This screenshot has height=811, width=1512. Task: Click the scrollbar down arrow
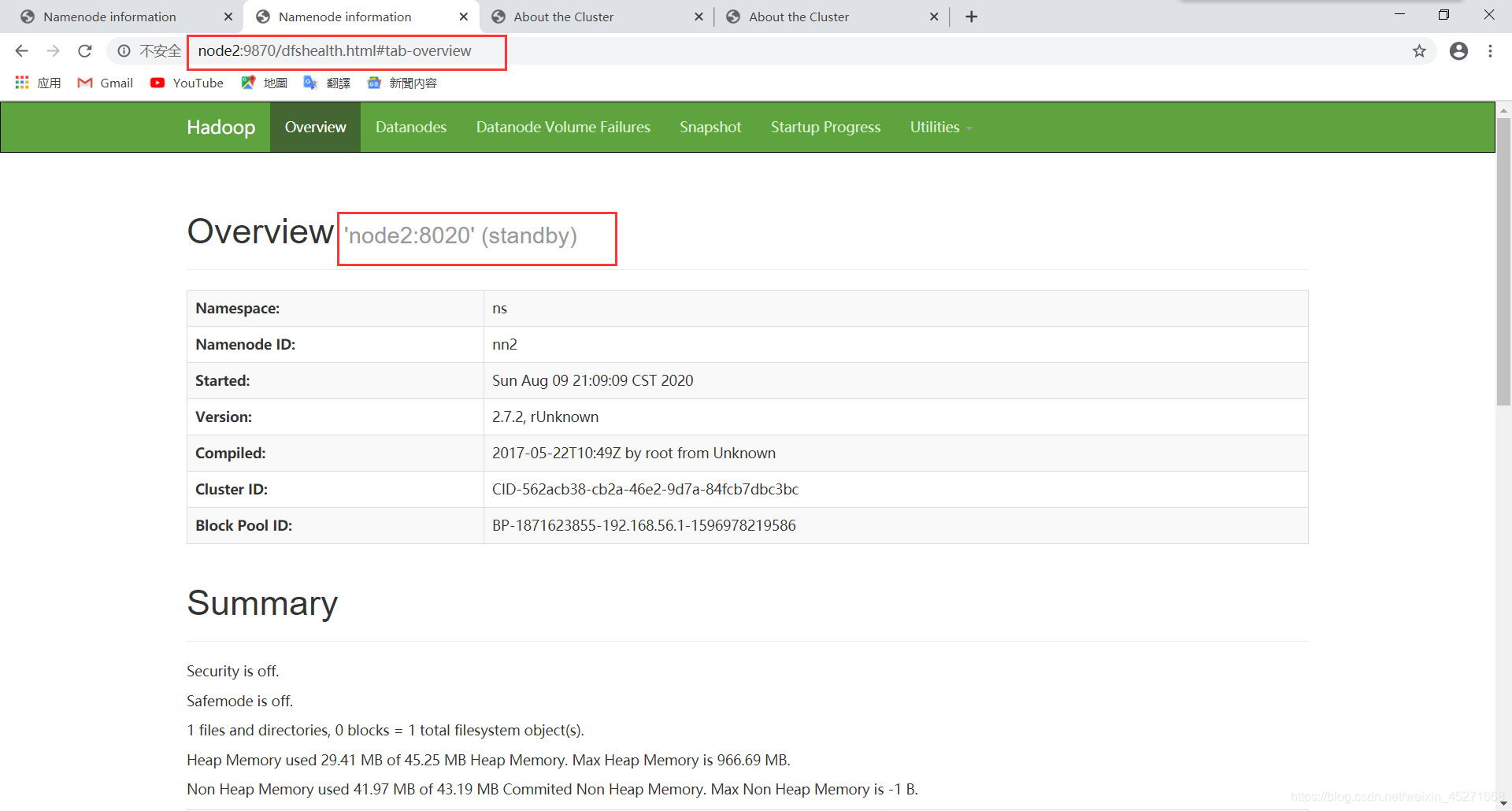coord(1503,803)
